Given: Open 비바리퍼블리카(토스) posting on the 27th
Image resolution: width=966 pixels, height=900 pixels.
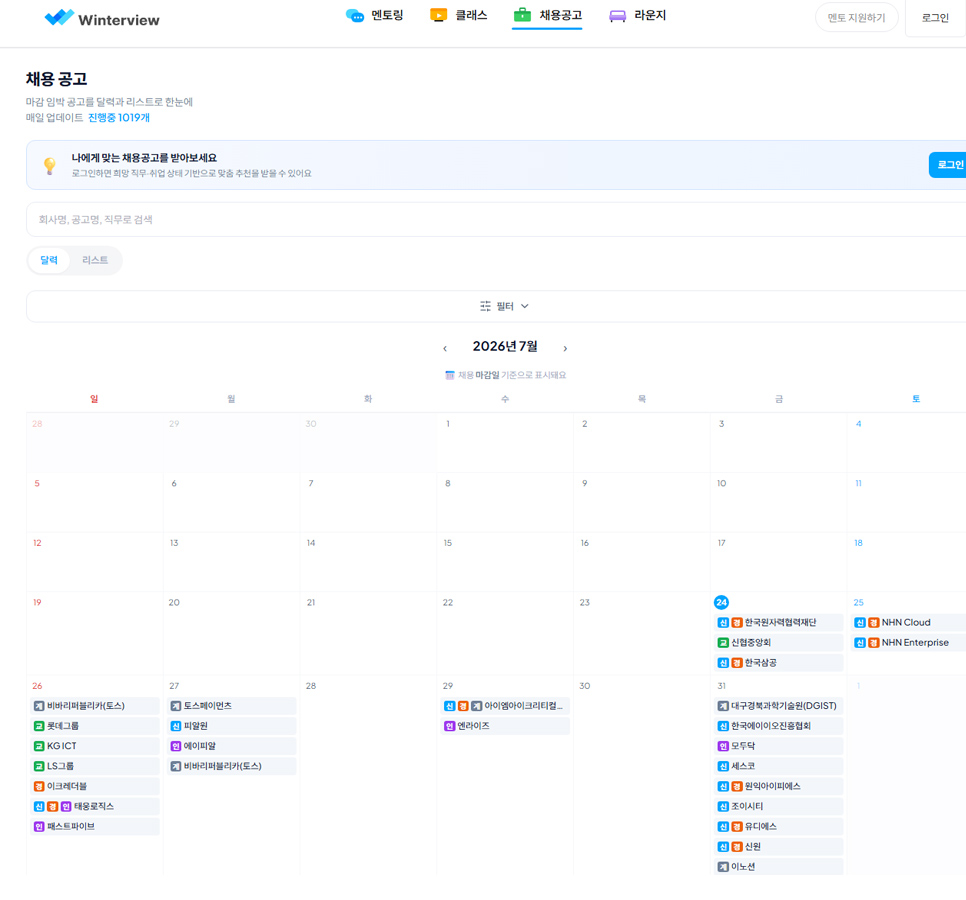Looking at the screenshot, I should 232,766.
